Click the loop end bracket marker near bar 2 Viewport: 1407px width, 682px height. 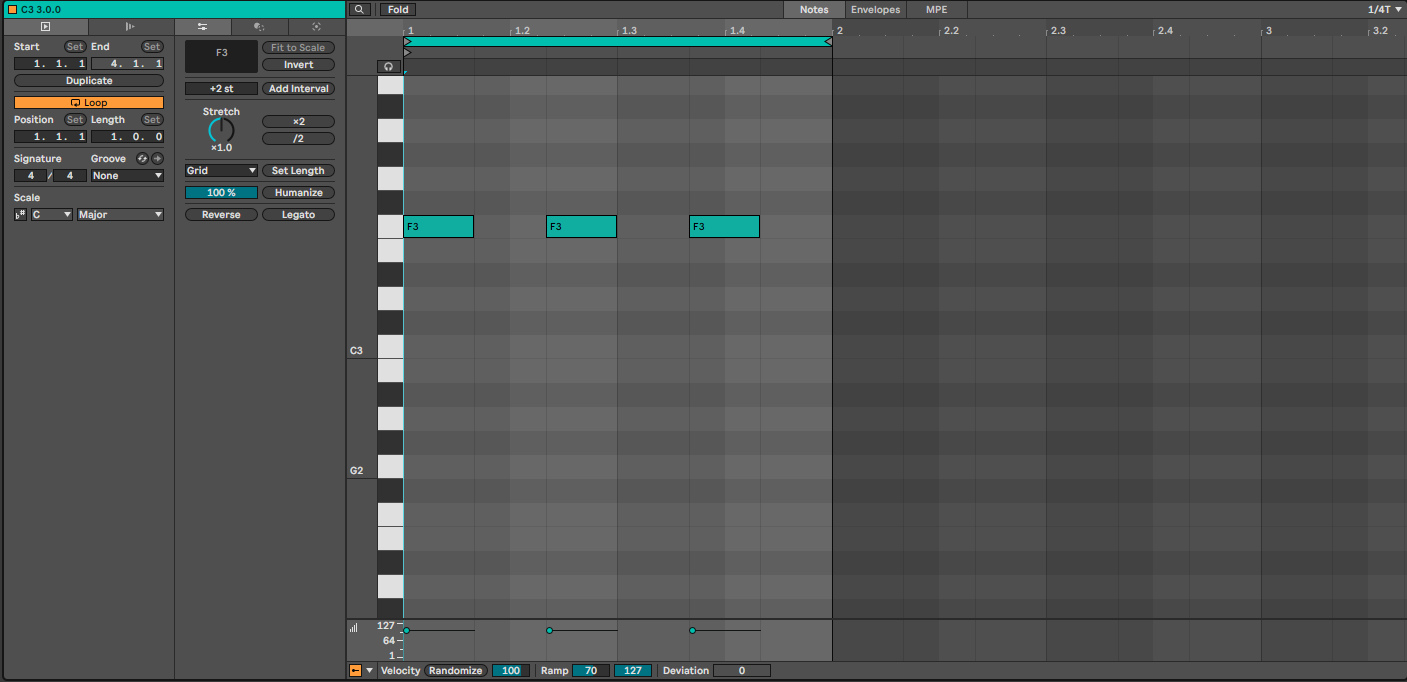click(x=827, y=42)
